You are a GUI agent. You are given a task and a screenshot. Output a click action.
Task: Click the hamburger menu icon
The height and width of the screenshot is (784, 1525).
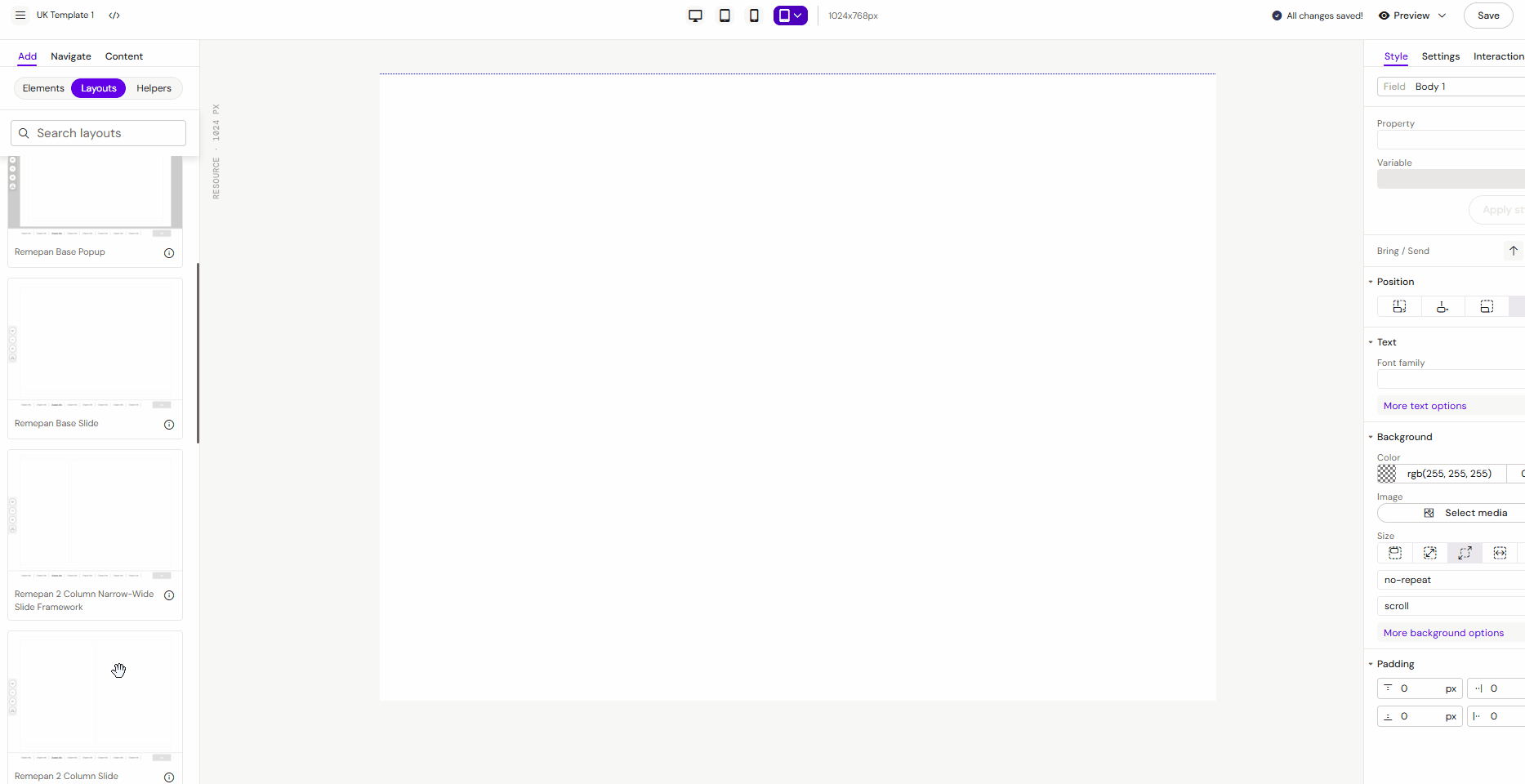point(20,15)
